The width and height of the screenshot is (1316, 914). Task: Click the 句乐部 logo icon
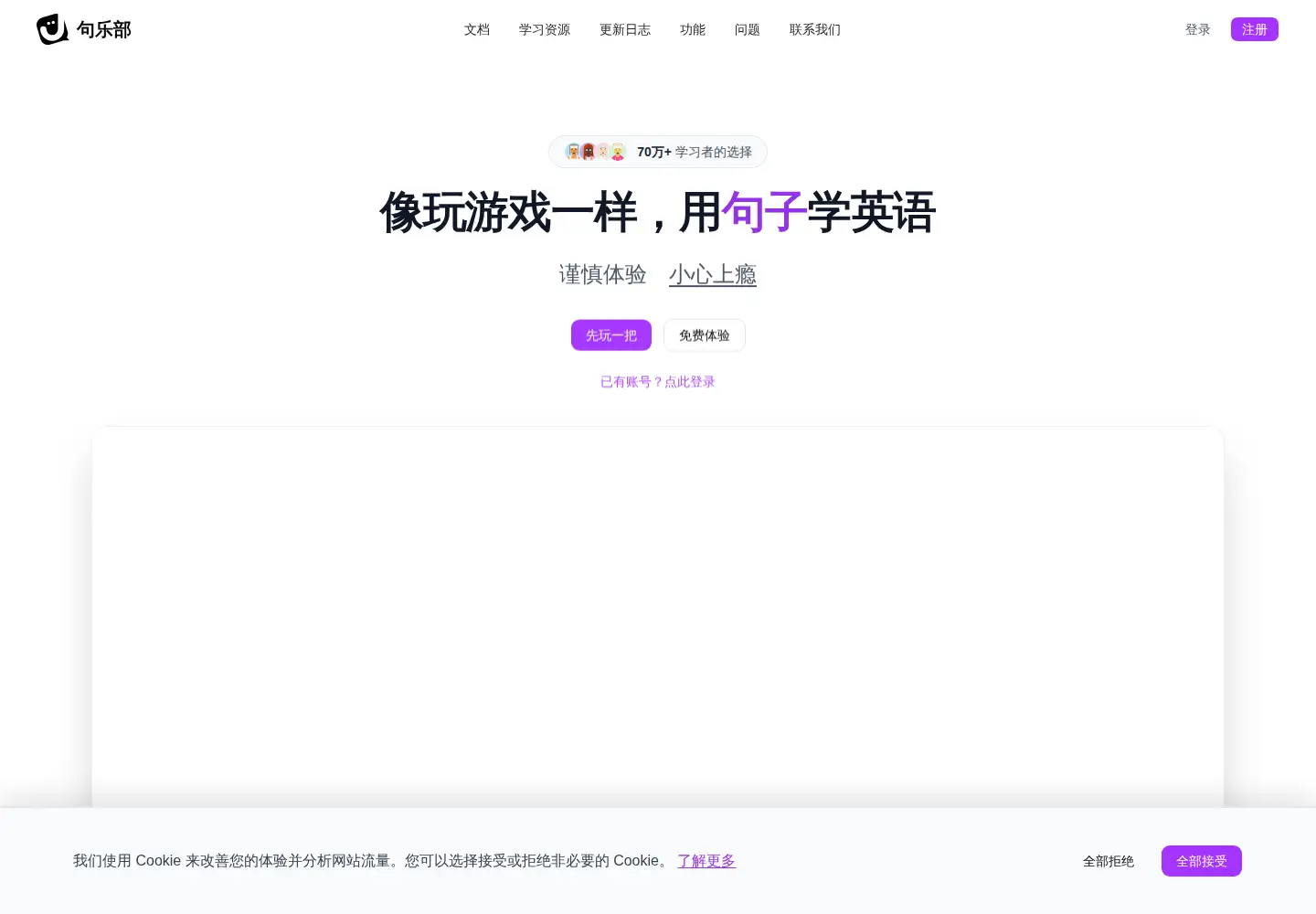coord(52,29)
